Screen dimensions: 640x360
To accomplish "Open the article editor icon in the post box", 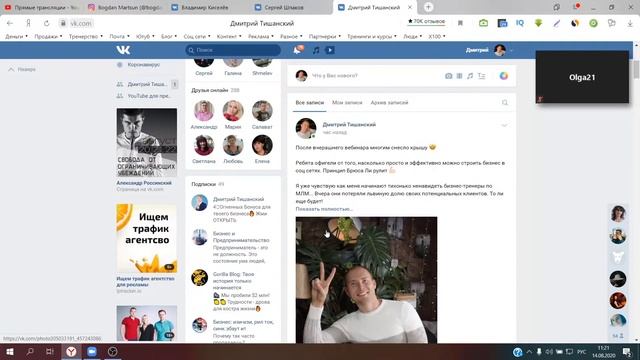I will tap(482, 76).
